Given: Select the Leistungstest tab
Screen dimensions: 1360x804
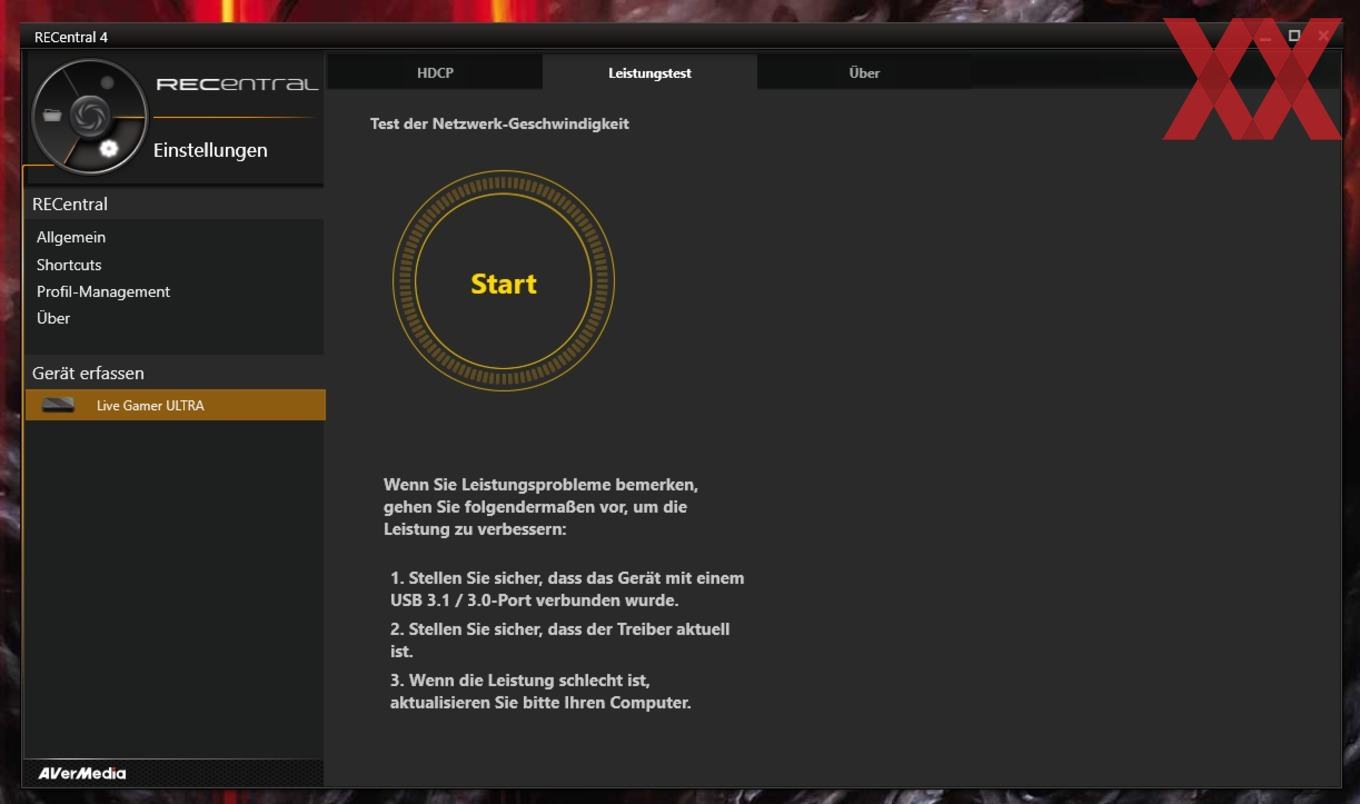Looking at the screenshot, I should [x=650, y=73].
